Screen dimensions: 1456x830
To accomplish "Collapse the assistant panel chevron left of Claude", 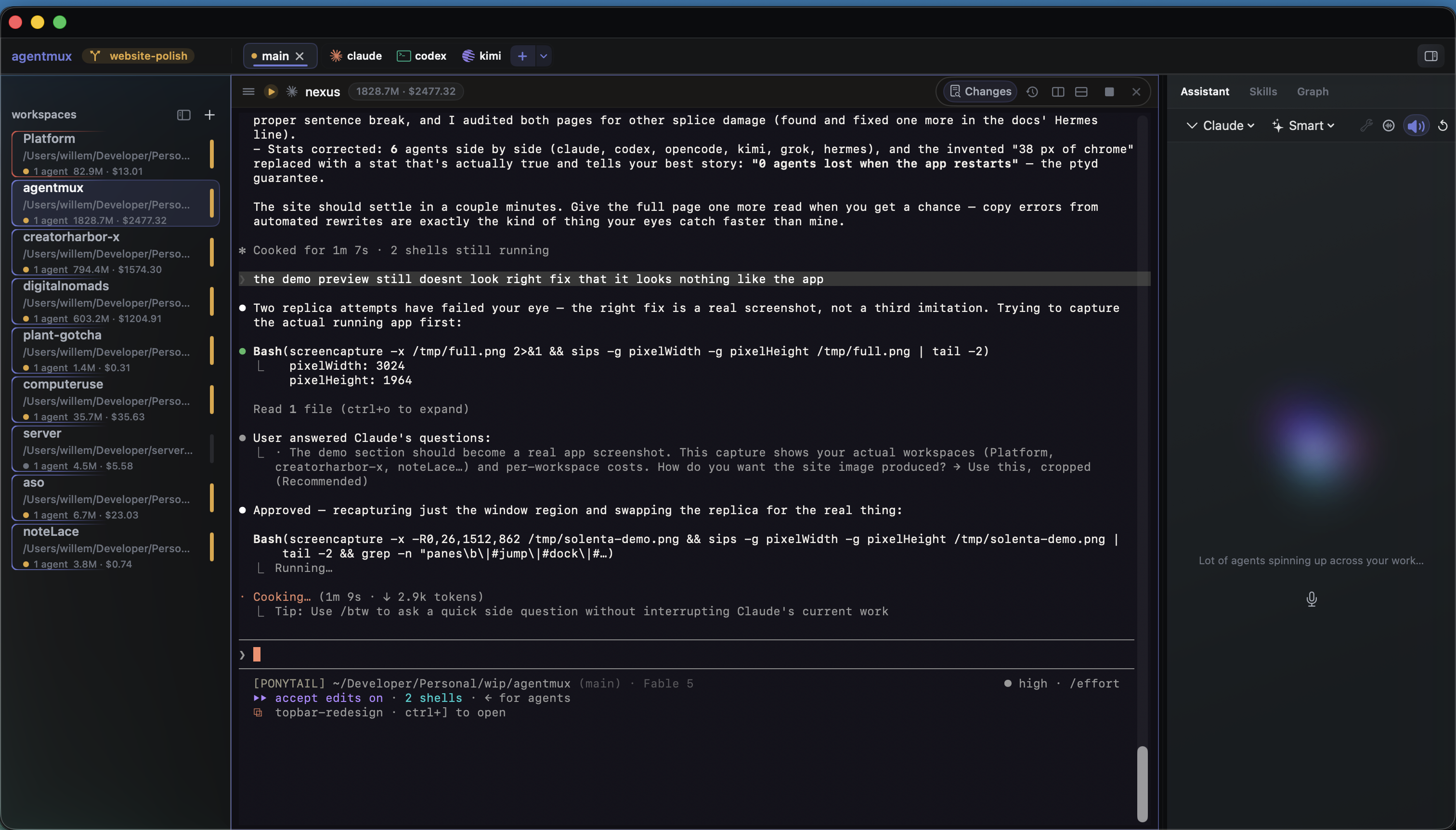I will pyautogui.click(x=1192, y=125).
